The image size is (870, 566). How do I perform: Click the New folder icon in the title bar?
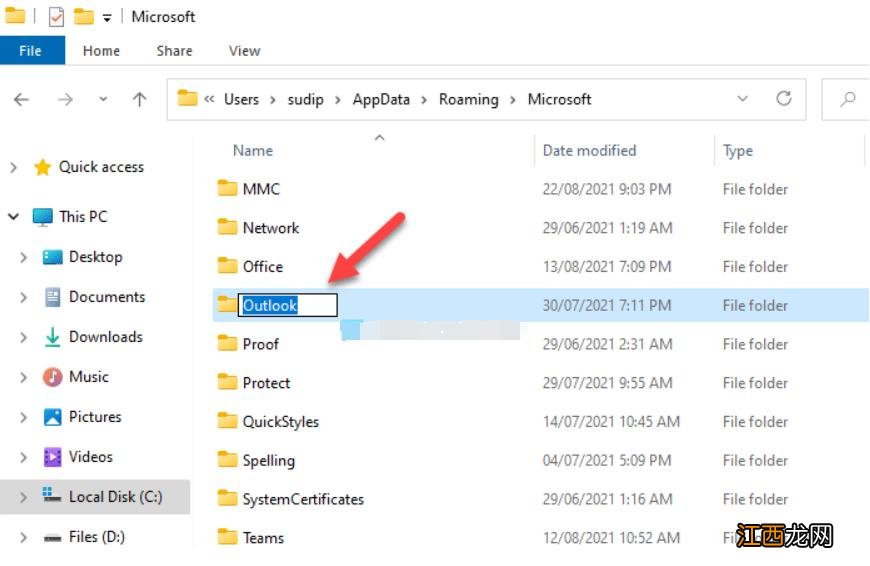84,17
